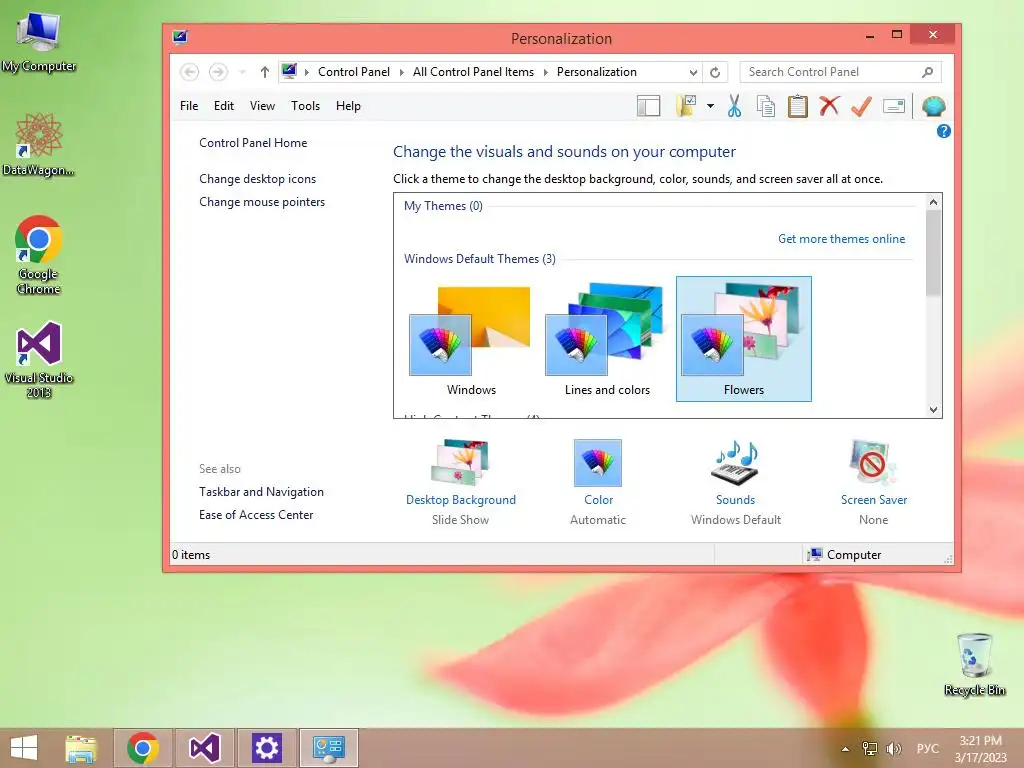
Task: Select the Lines and colors theme
Action: [607, 340]
